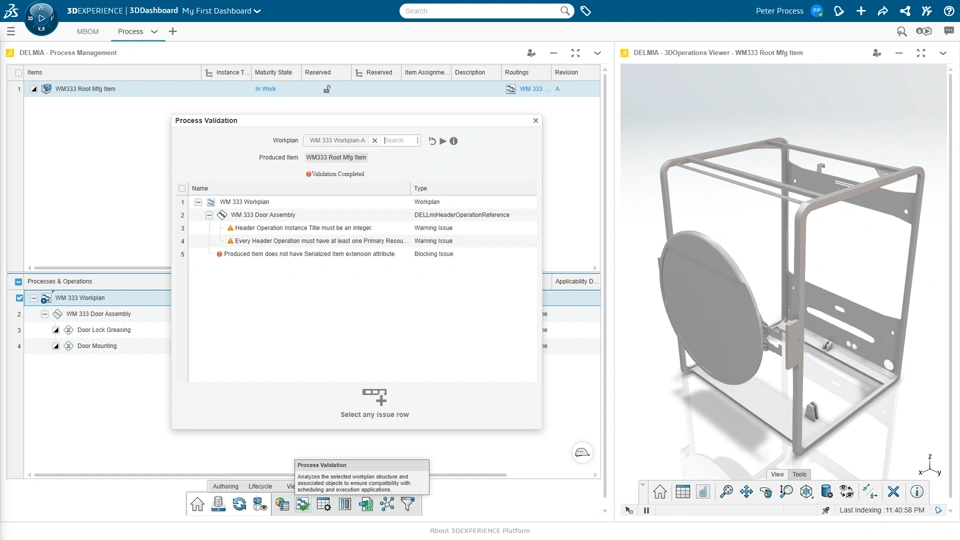Click the columns layout icon in Process toolbar

pos(345,504)
